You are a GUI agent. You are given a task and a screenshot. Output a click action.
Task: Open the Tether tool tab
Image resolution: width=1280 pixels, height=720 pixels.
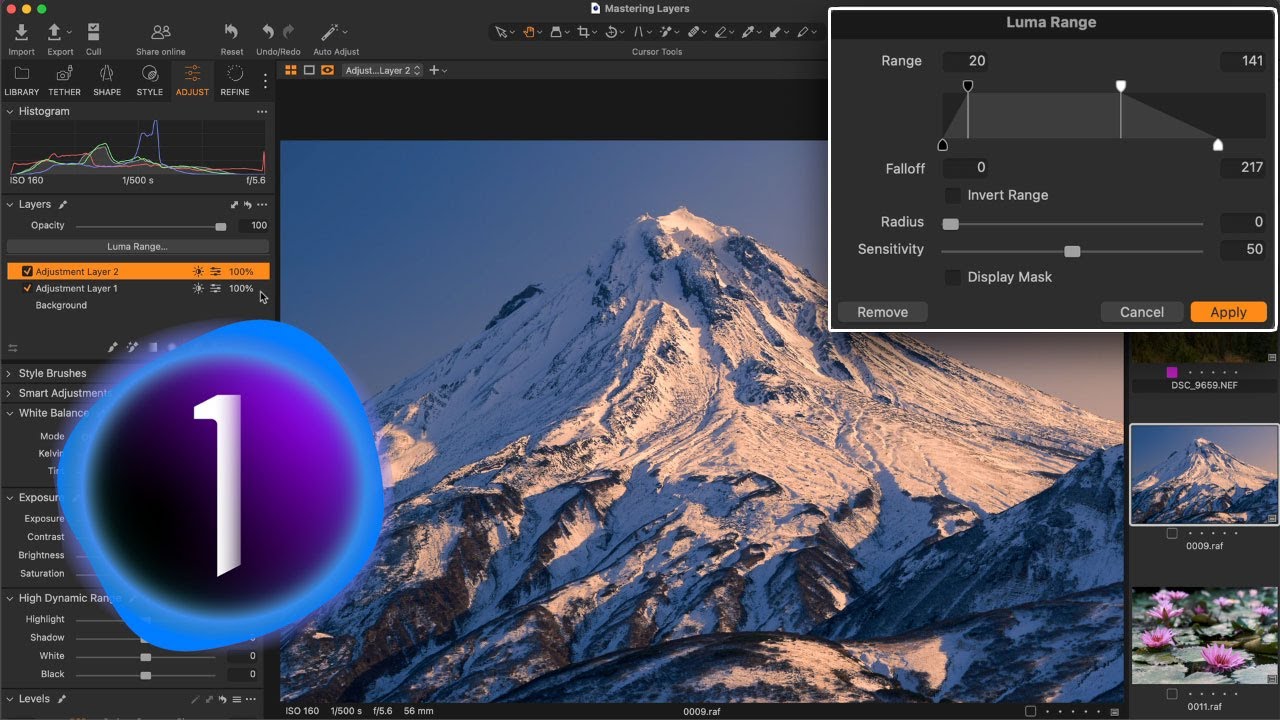point(64,80)
